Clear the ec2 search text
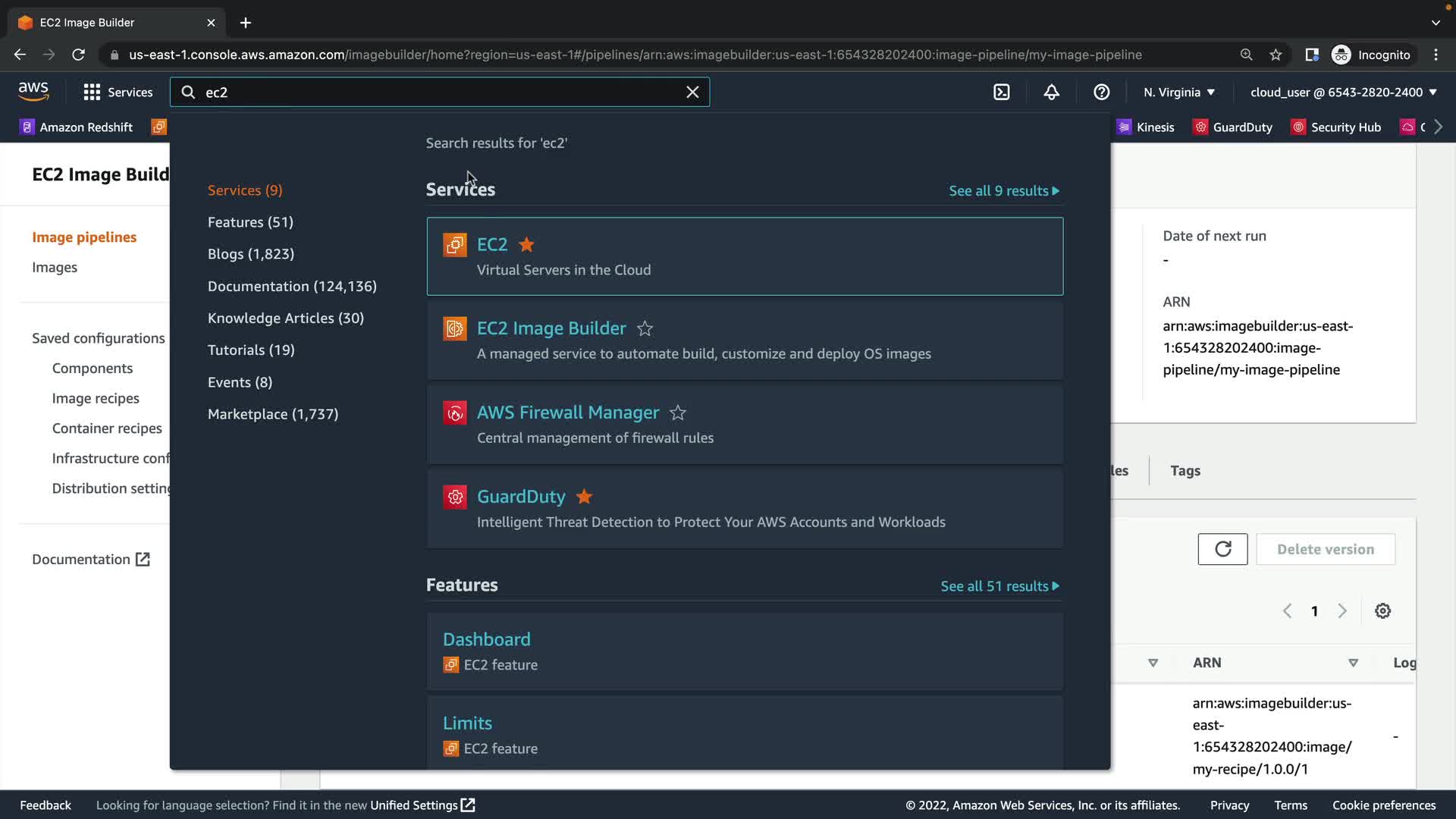The width and height of the screenshot is (1456, 819). (x=692, y=93)
